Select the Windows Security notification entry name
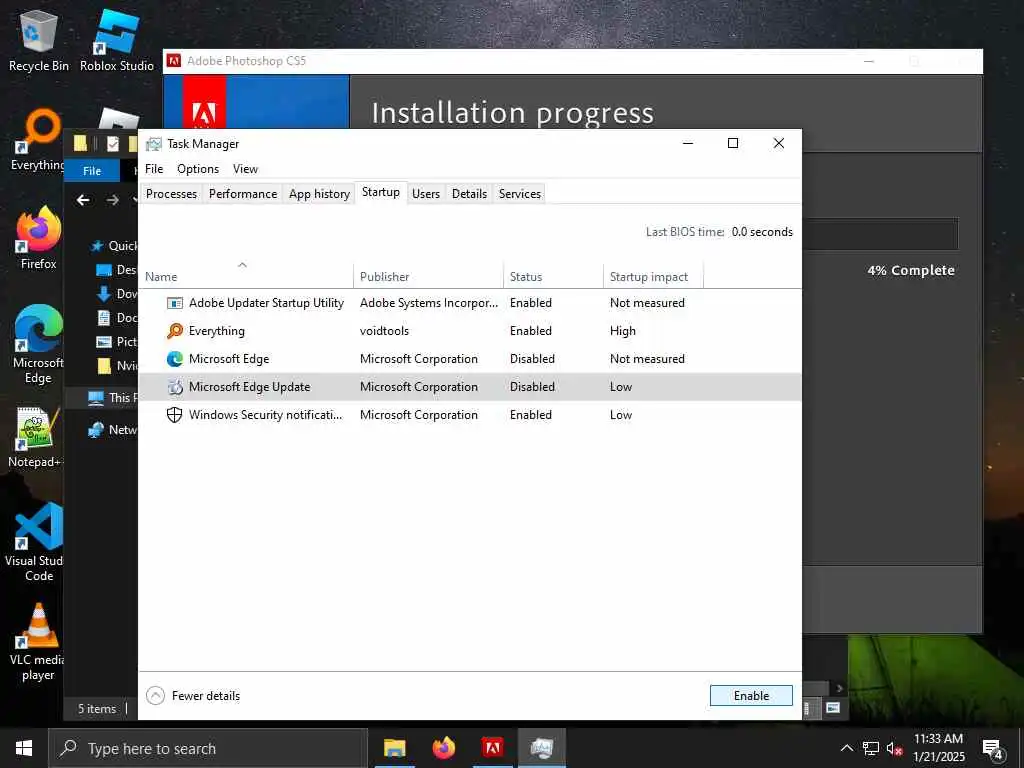The width and height of the screenshot is (1024, 768). point(265,415)
